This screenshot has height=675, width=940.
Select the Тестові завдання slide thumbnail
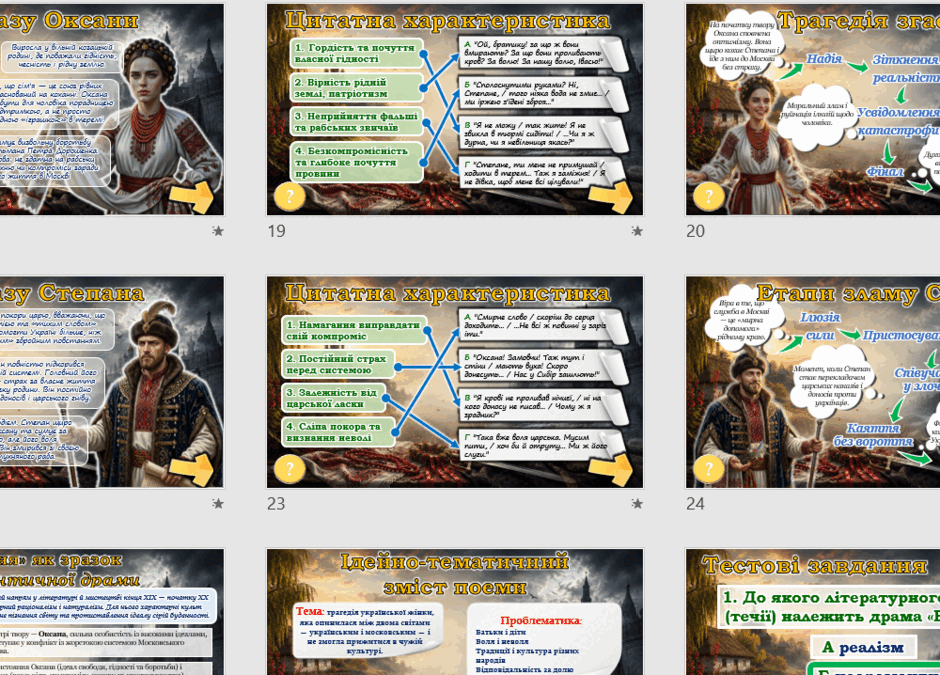(813, 611)
